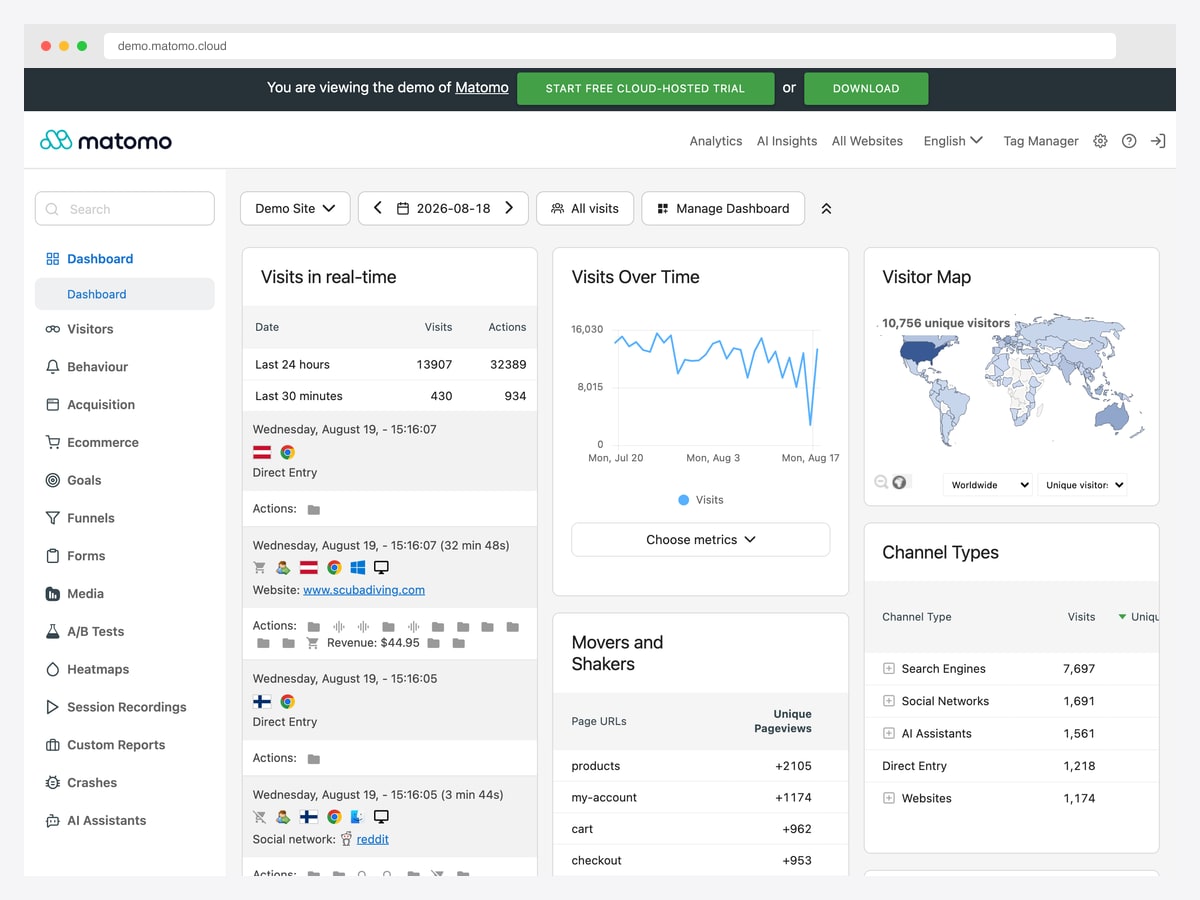
Task: Click folder action icon in first visit's Actions
Action: (x=314, y=509)
